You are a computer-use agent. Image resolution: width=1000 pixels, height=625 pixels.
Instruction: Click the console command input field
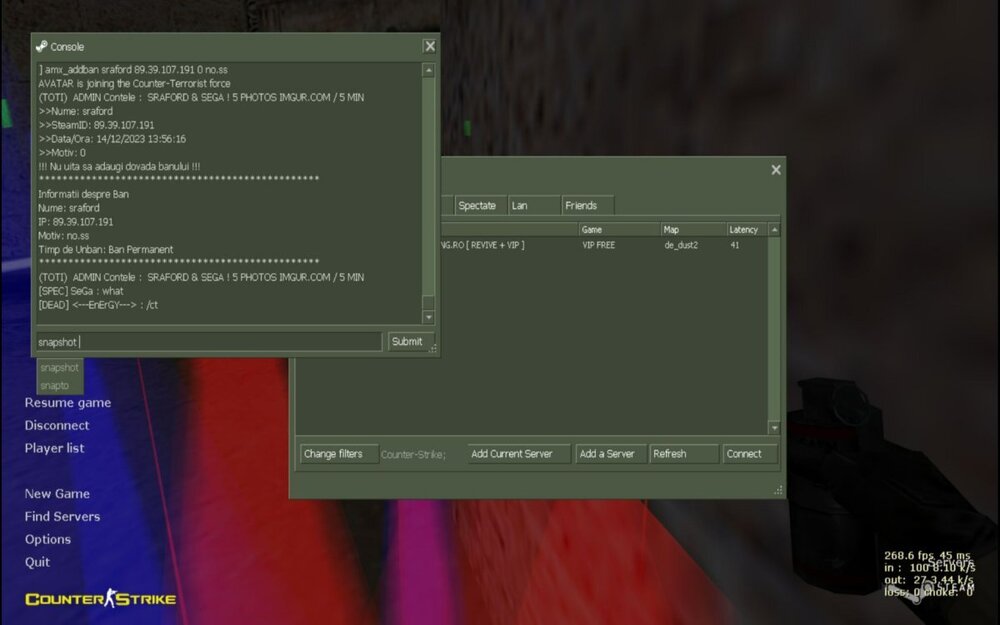click(x=209, y=342)
